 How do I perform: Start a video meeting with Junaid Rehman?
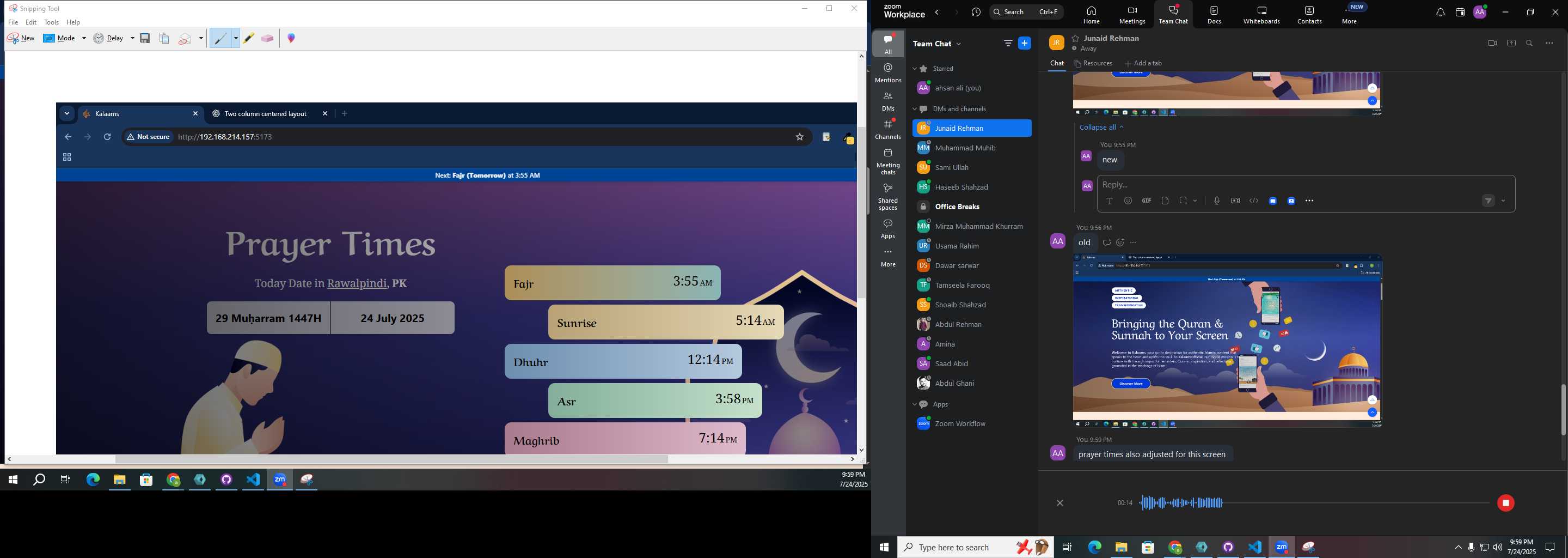(x=1492, y=43)
